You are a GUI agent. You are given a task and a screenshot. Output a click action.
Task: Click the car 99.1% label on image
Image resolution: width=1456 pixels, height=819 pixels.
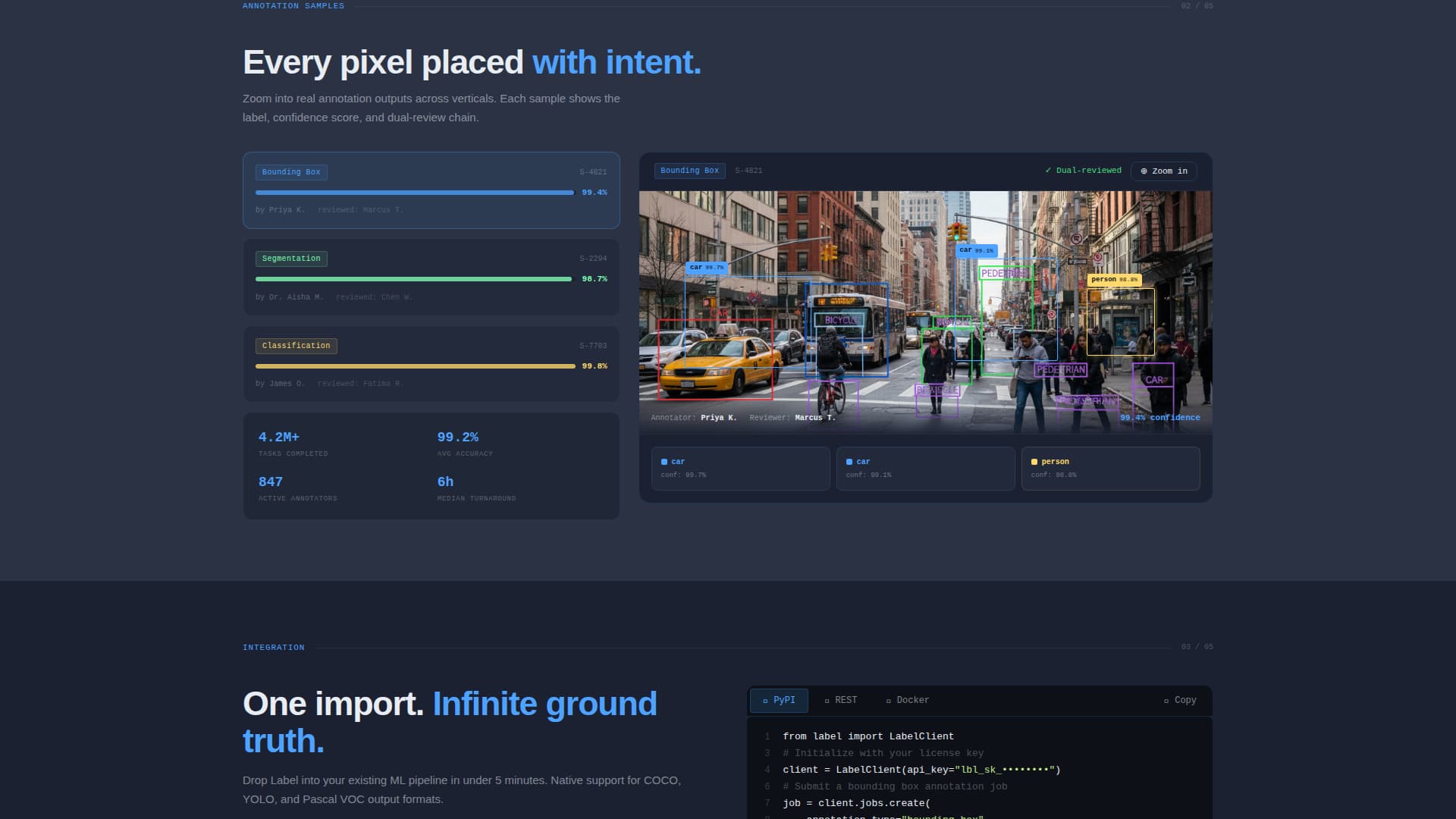click(976, 249)
